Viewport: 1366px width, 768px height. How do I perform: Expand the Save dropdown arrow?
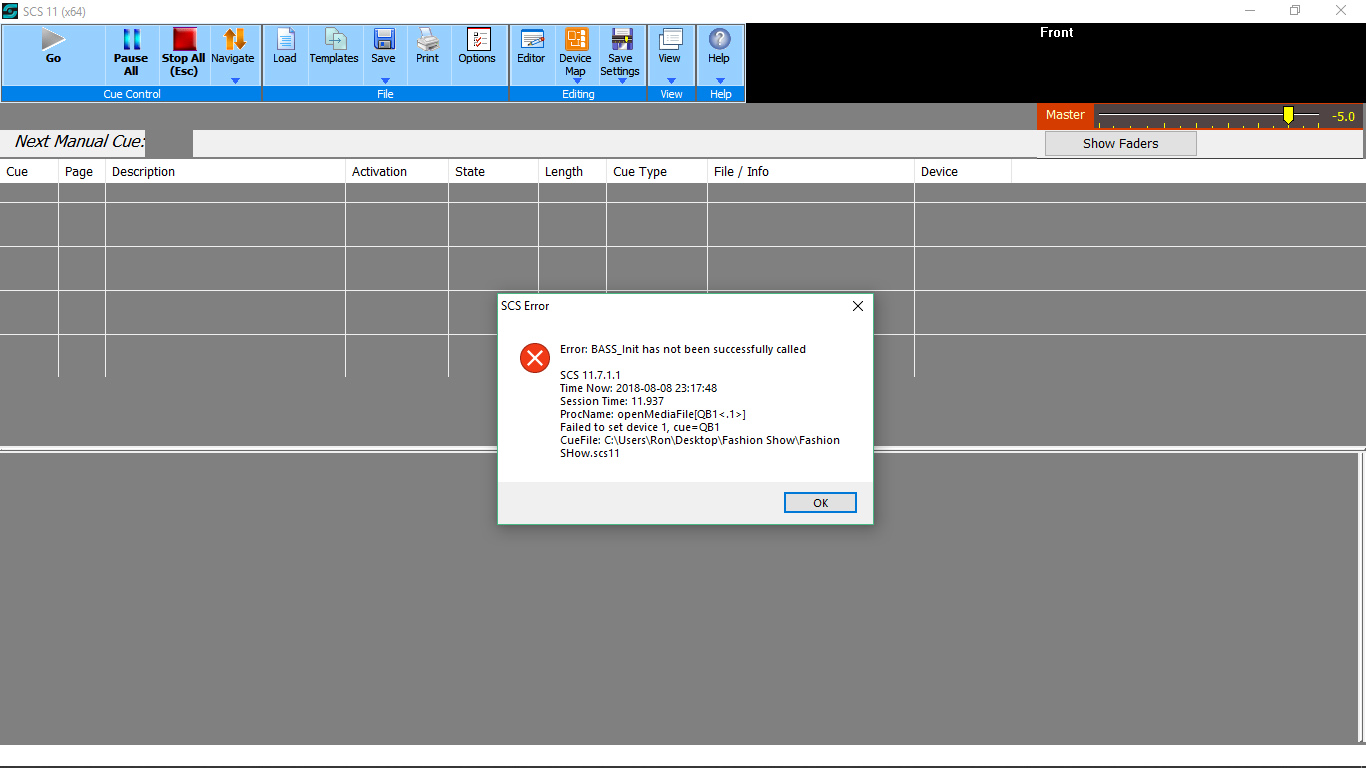(x=384, y=81)
